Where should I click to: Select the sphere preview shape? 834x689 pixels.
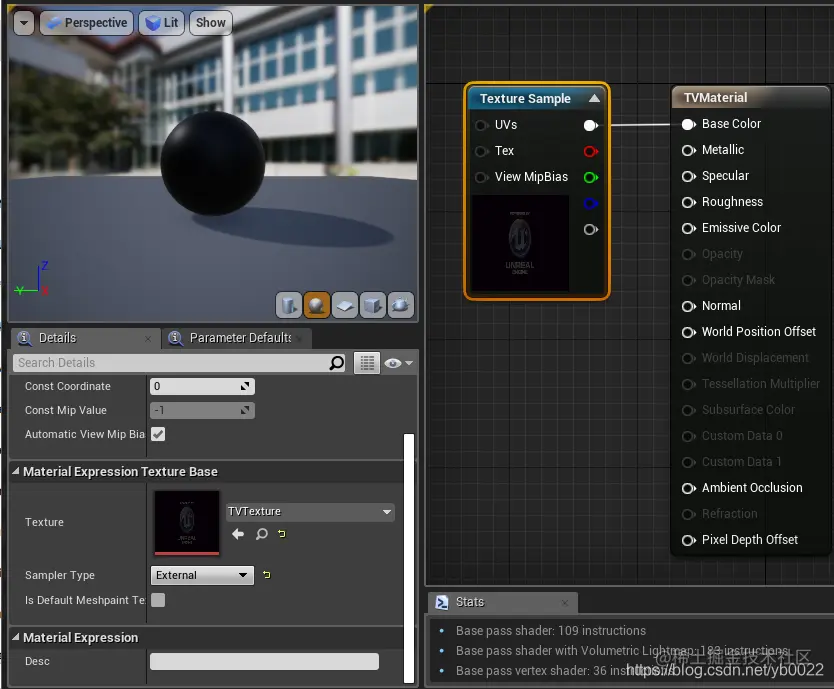click(317, 305)
